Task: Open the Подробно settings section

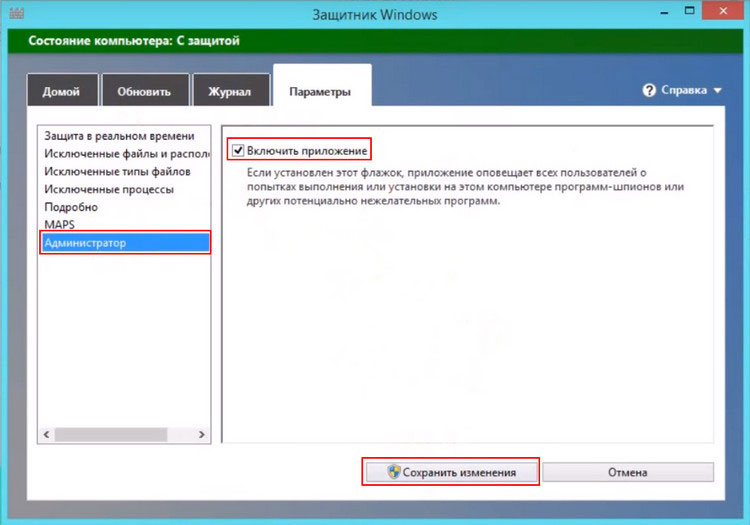Action: [x=71, y=207]
